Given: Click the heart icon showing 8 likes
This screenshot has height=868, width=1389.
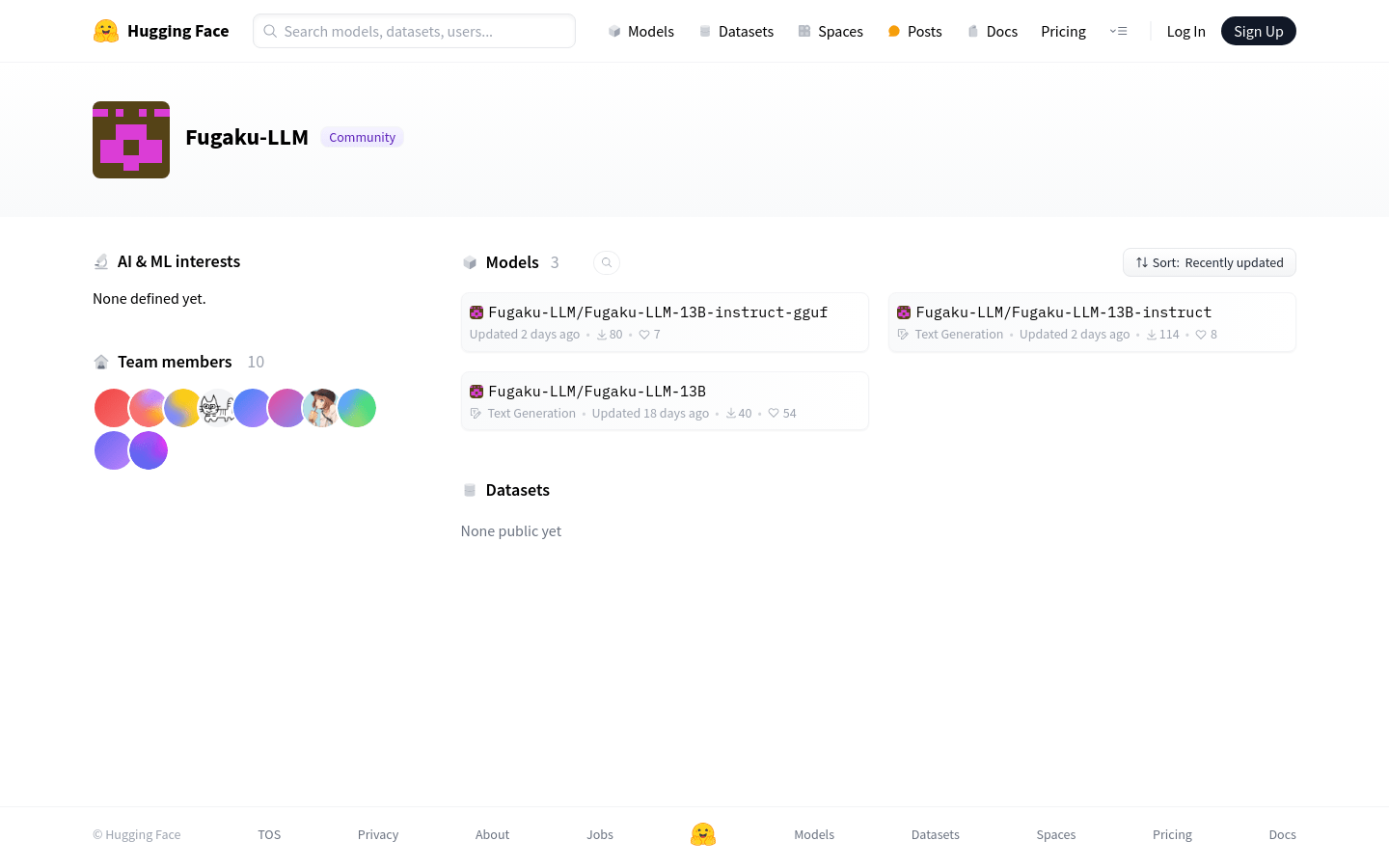Looking at the screenshot, I should click(1201, 335).
